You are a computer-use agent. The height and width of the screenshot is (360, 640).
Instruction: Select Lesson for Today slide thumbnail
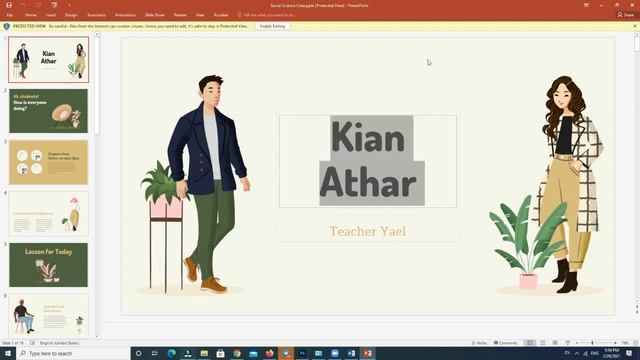tap(49, 265)
